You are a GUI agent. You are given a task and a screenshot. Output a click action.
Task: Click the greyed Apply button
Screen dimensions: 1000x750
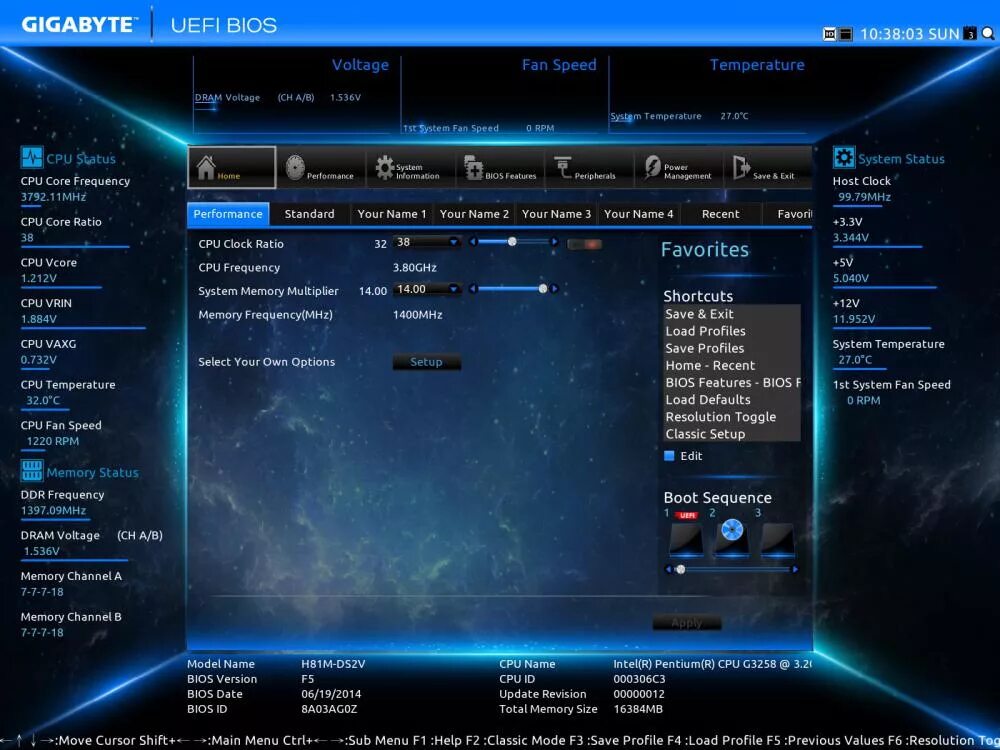click(687, 622)
